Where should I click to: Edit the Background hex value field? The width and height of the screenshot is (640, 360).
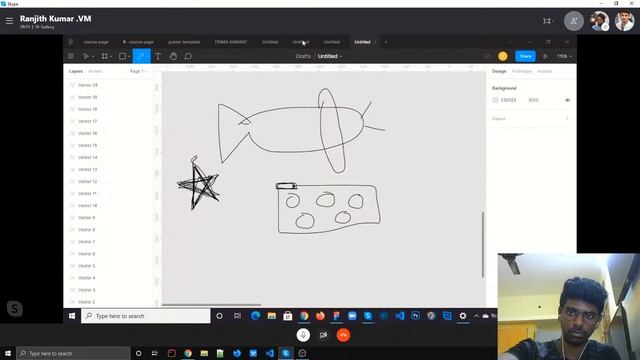coord(509,100)
